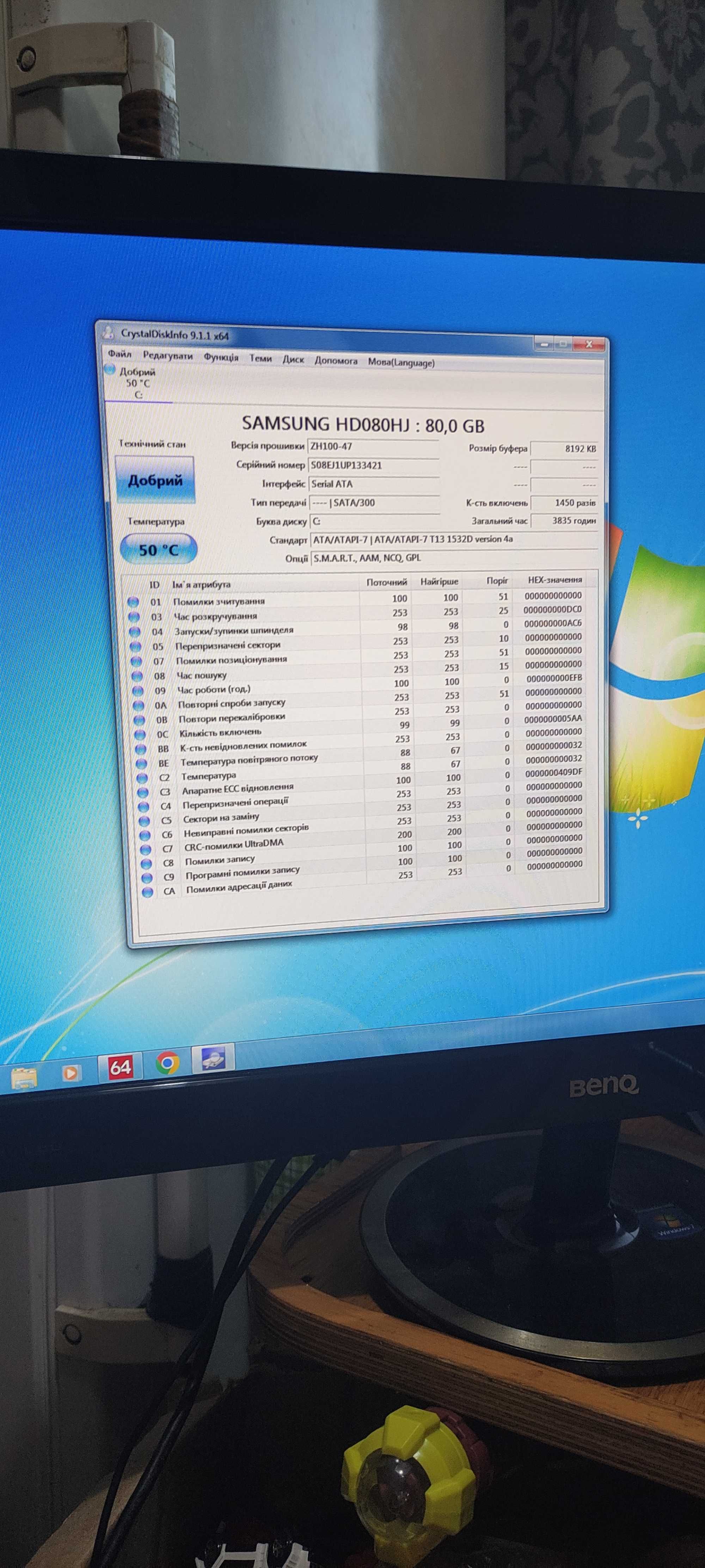Click the Добрий health status button

point(155,480)
